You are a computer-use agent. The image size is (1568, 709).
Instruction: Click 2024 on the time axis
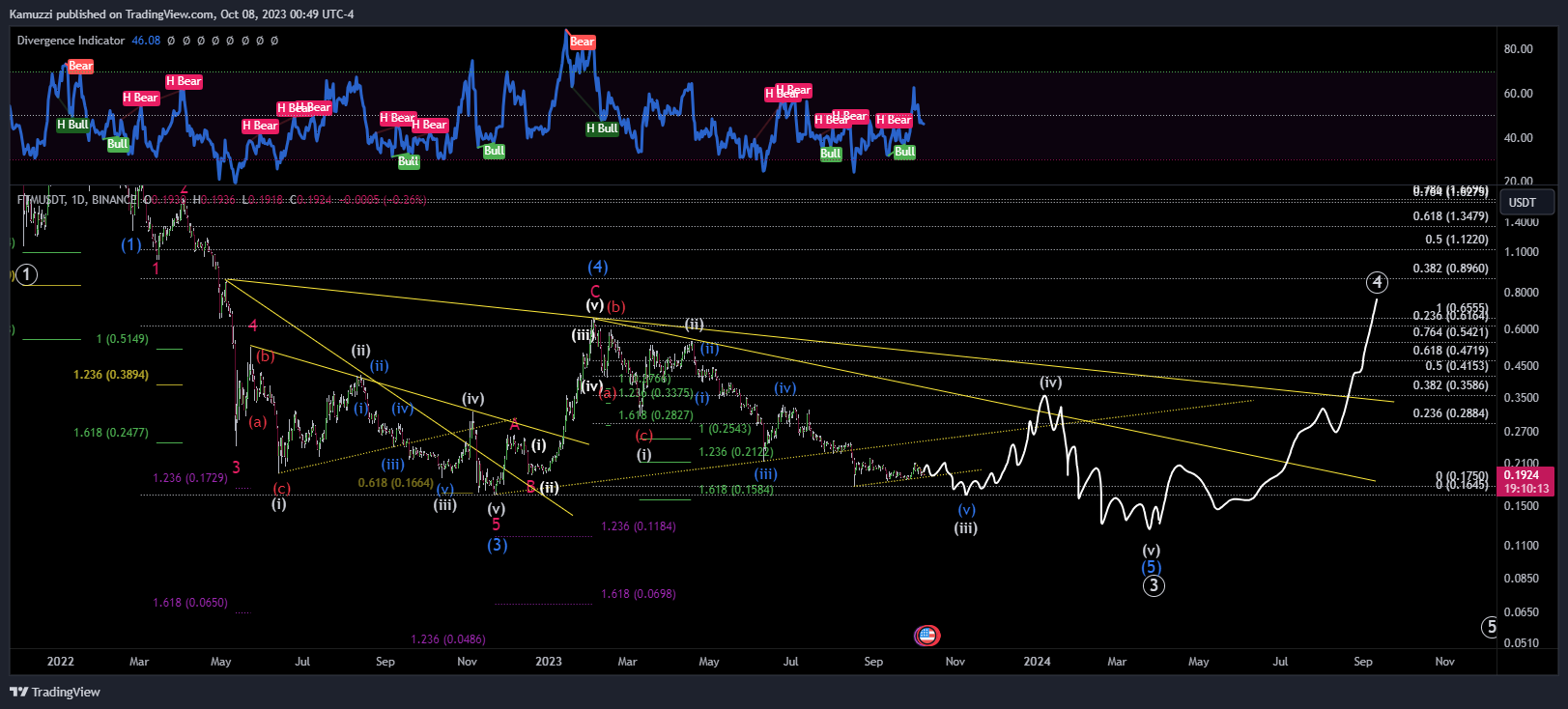coord(1038,662)
